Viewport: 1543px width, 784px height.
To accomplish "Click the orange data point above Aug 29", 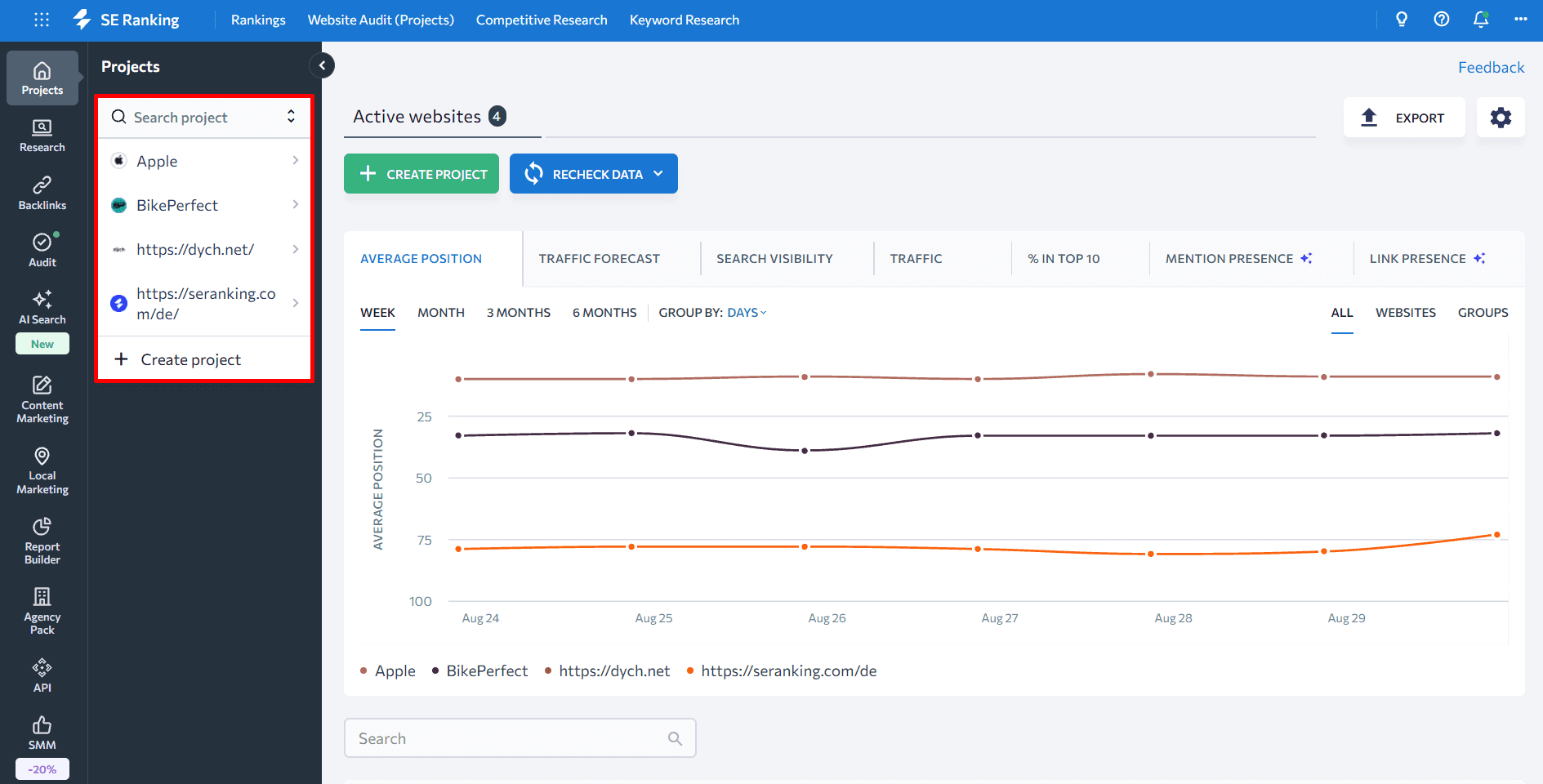I will [1323, 551].
